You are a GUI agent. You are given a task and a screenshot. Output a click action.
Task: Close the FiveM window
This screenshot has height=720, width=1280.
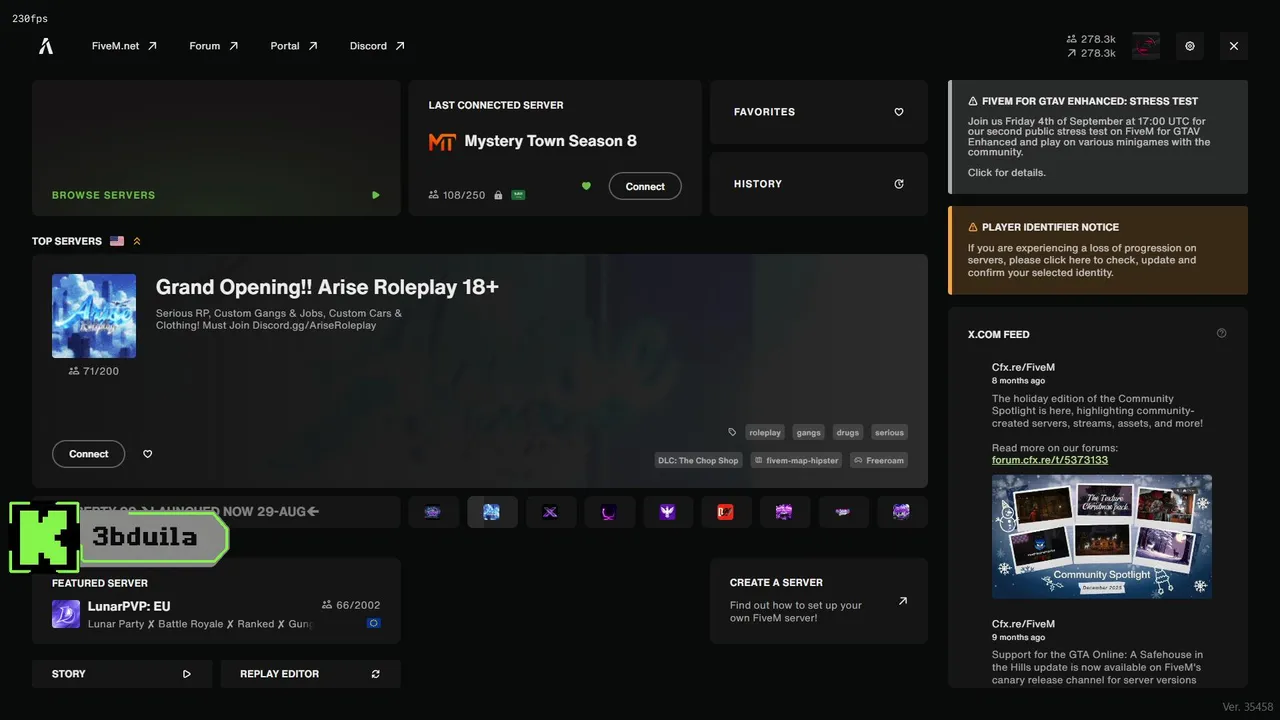1234,46
